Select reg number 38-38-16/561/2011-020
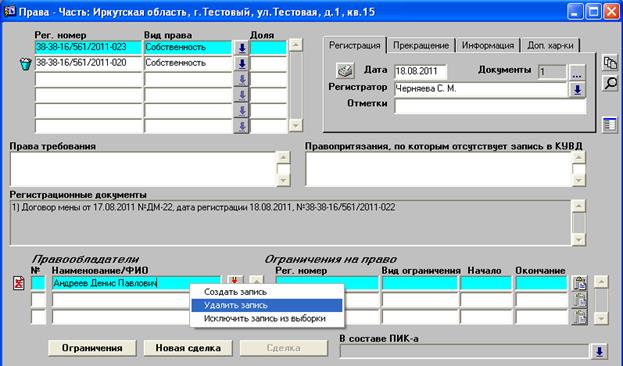623x366 pixels. point(88,63)
